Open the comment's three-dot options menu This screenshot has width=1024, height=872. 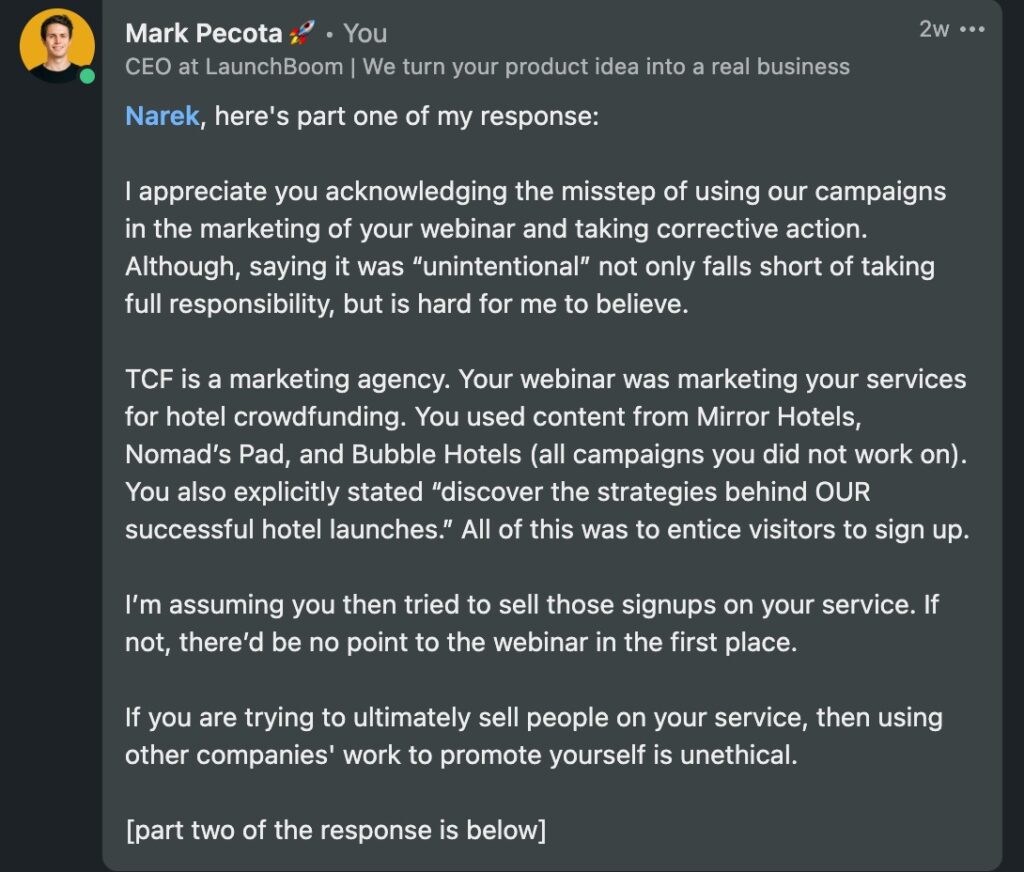click(972, 29)
